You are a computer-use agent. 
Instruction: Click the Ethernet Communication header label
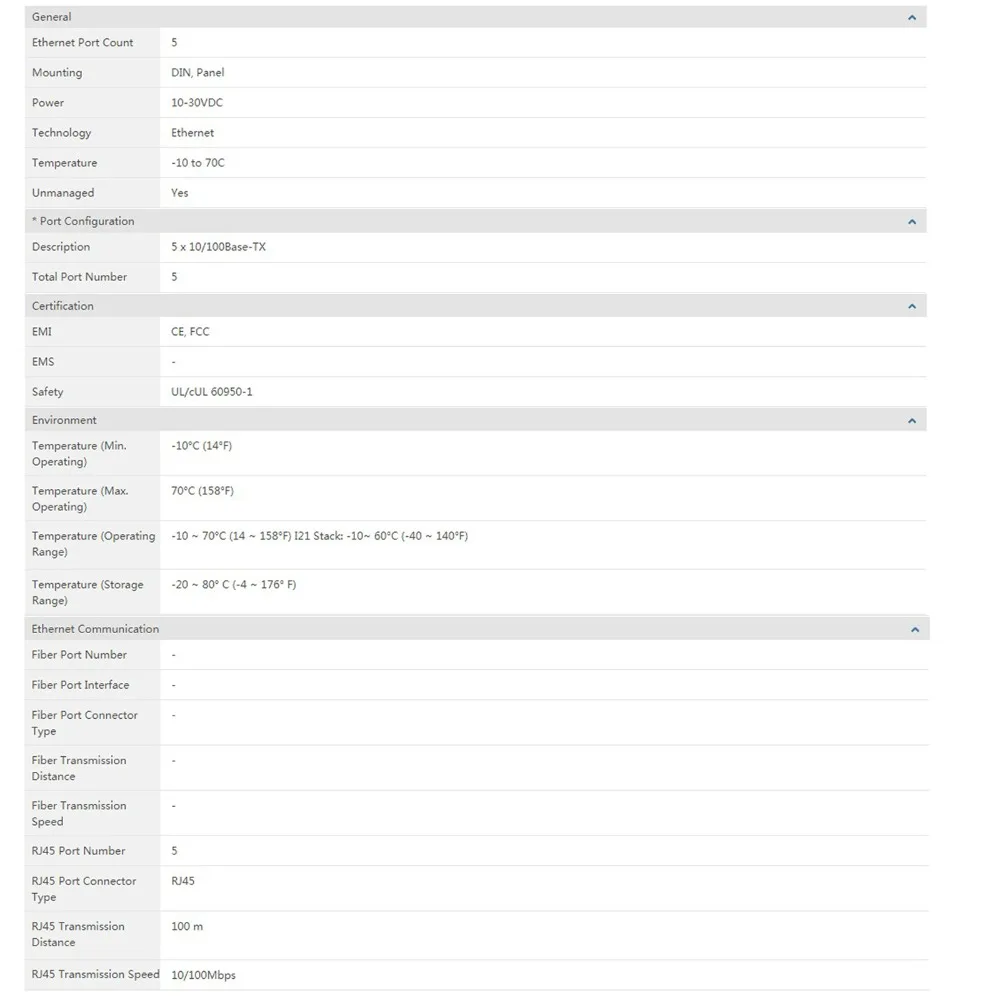click(96, 629)
